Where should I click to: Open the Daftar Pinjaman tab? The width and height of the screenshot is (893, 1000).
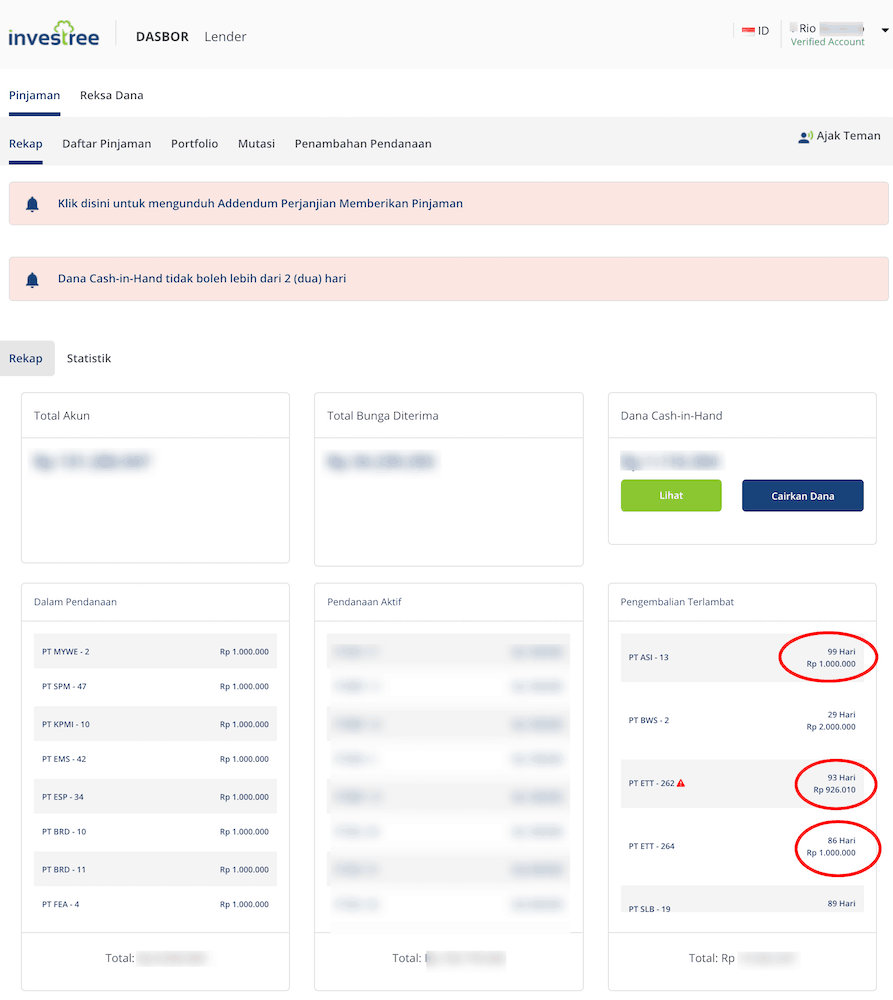(x=106, y=144)
